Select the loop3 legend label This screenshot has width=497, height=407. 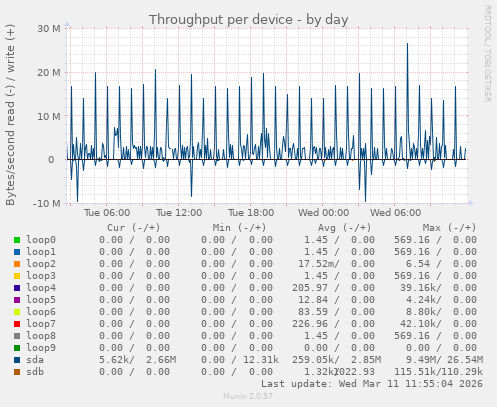coord(41,276)
